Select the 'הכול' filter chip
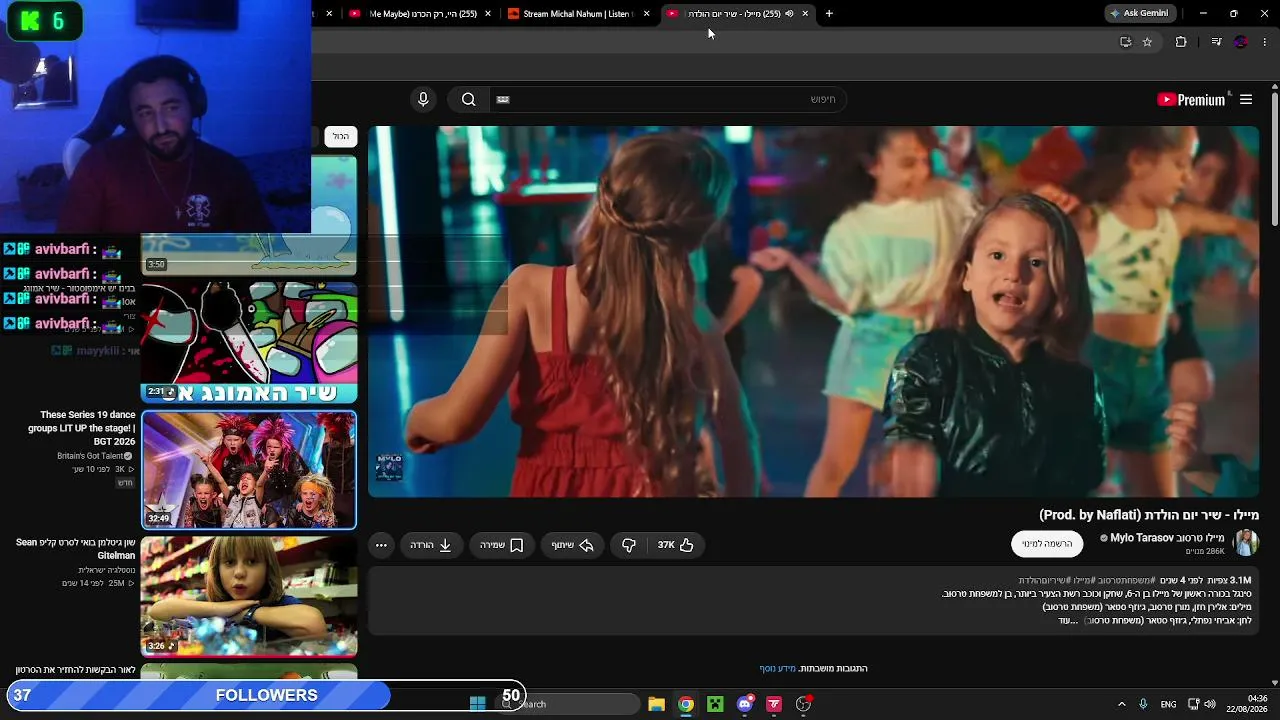1280x720 pixels. pos(341,136)
